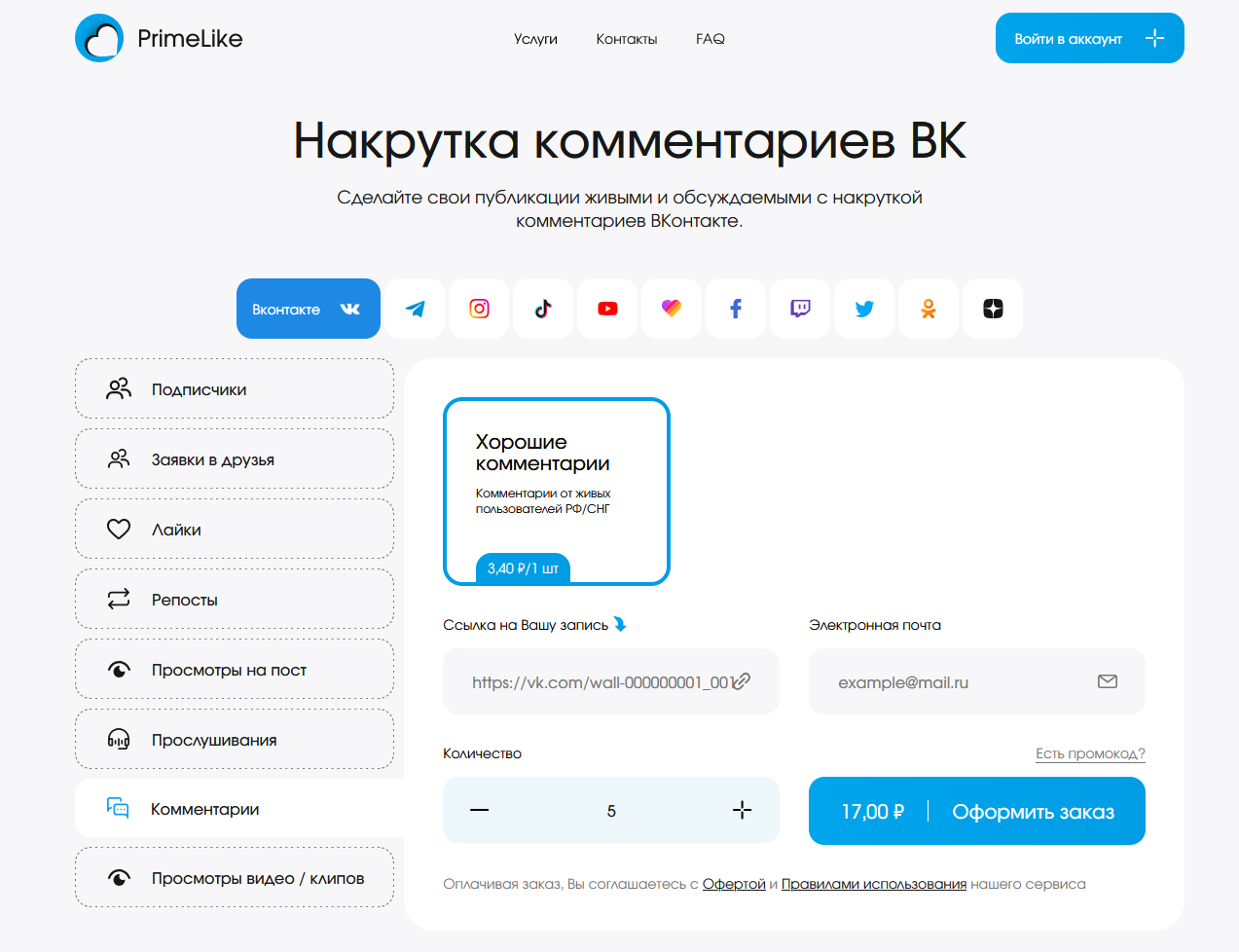
Task: Click the quantity value 5 field
Action: click(x=611, y=811)
